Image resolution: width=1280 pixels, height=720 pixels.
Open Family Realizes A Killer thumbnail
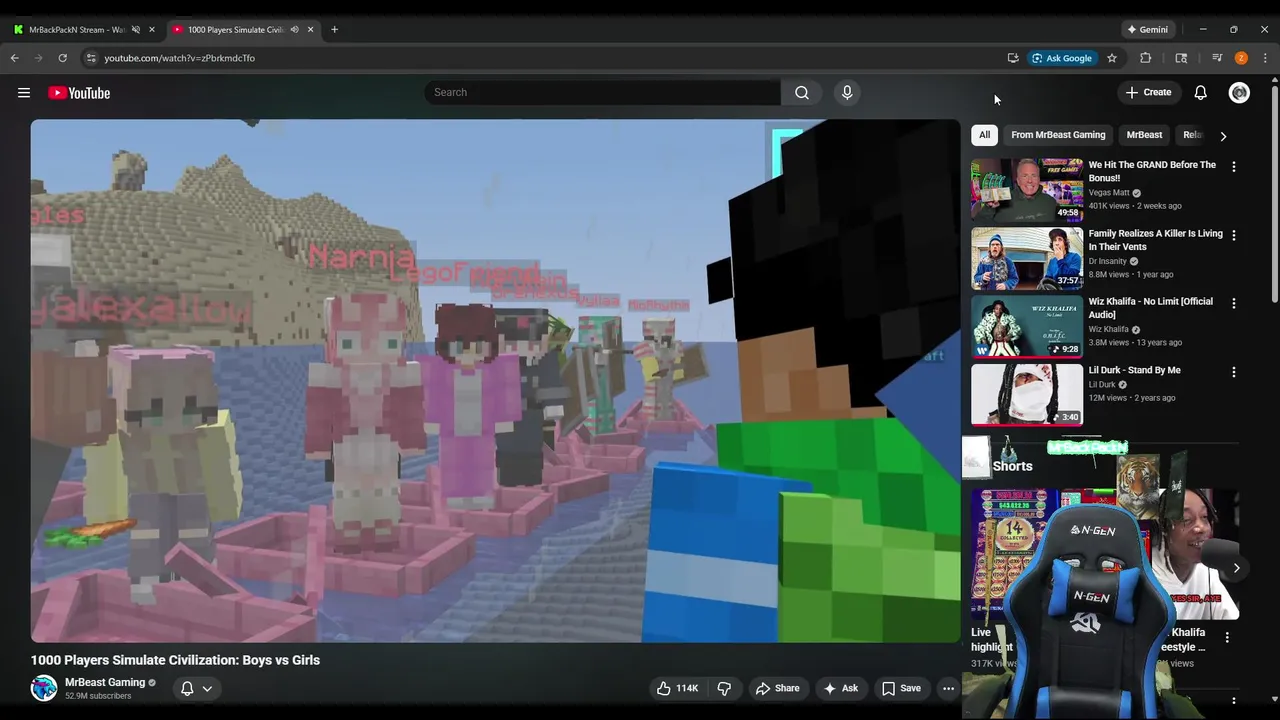[x=1027, y=258]
